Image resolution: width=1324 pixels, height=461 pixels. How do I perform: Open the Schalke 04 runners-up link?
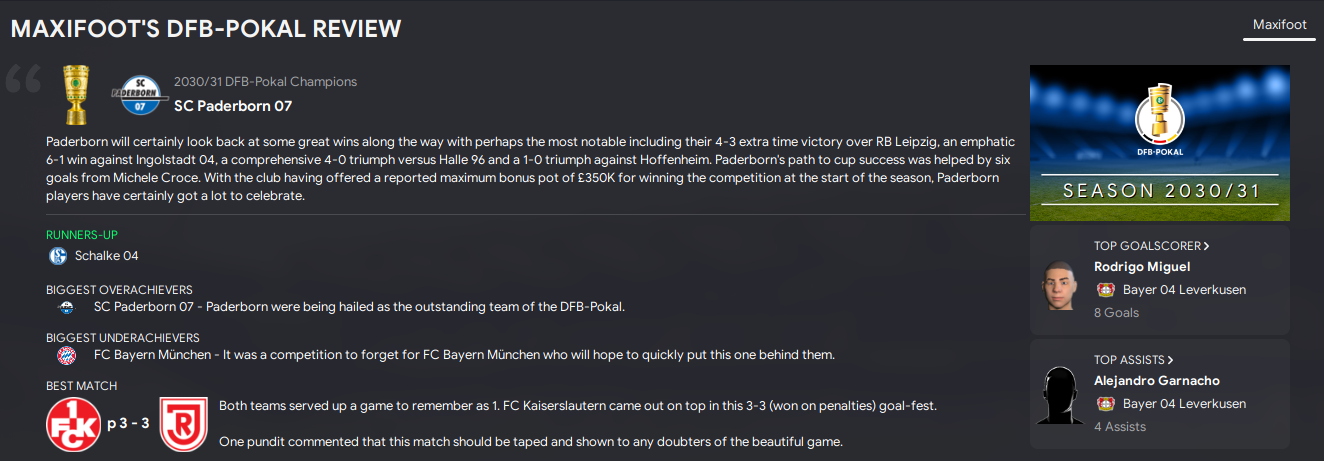[106, 256]
